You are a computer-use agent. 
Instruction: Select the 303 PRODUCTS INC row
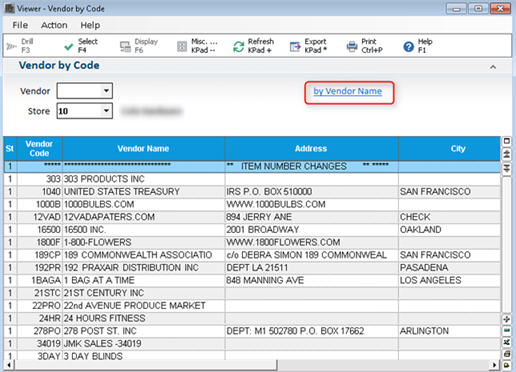[252, 179]
